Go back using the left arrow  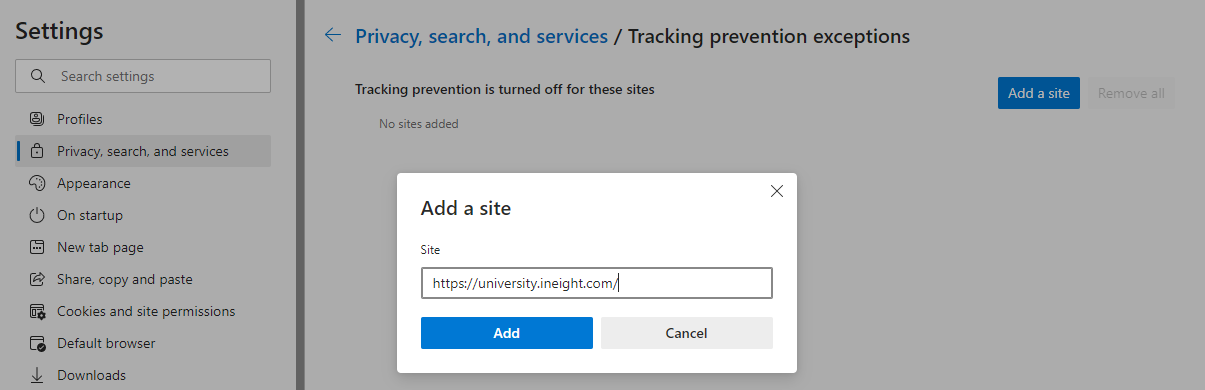(333, 36)
